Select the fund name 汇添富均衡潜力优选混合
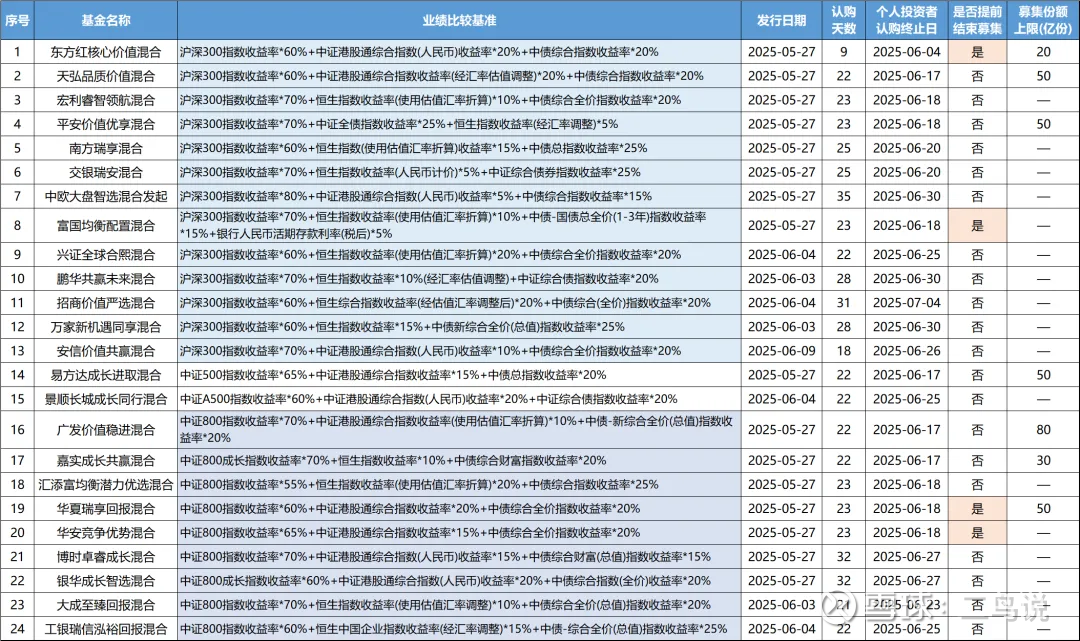Screen dimensions: 1080x641 click(x=105, y=485)
